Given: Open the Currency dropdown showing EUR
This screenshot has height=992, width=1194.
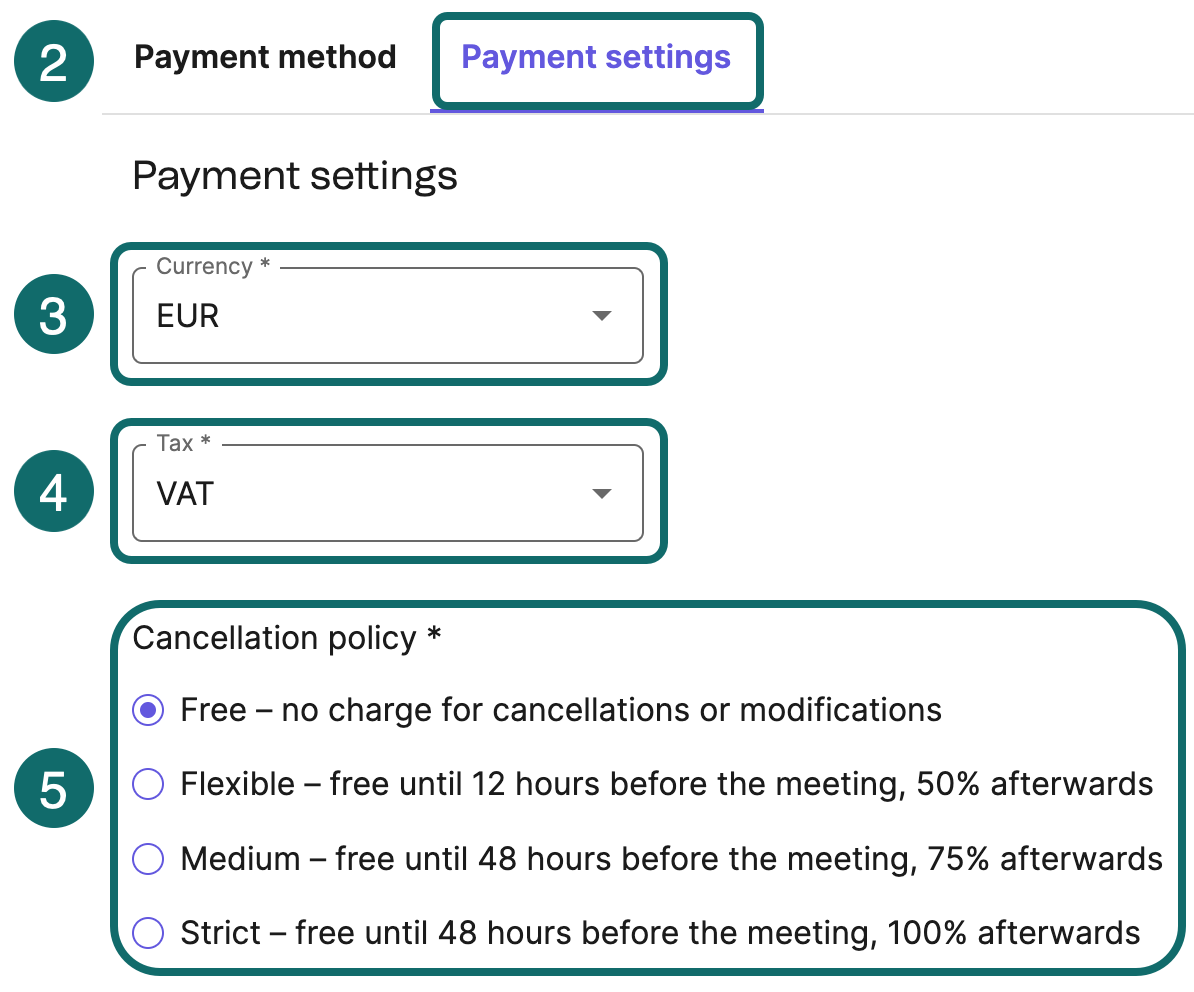Looking at the screenshot, I should tap(388, 315).
